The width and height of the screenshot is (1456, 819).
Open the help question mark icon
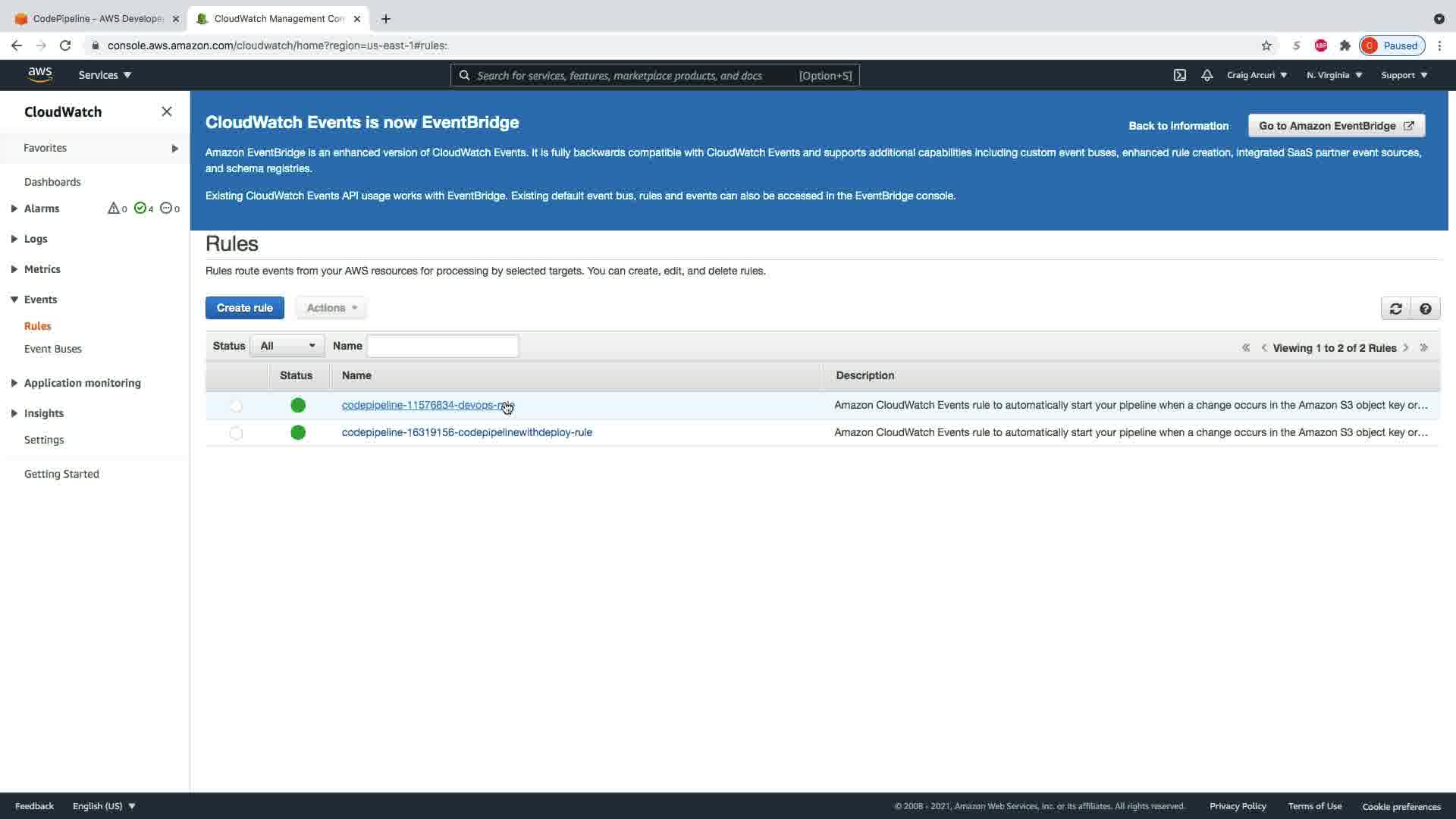click(x=1425, y=309)
